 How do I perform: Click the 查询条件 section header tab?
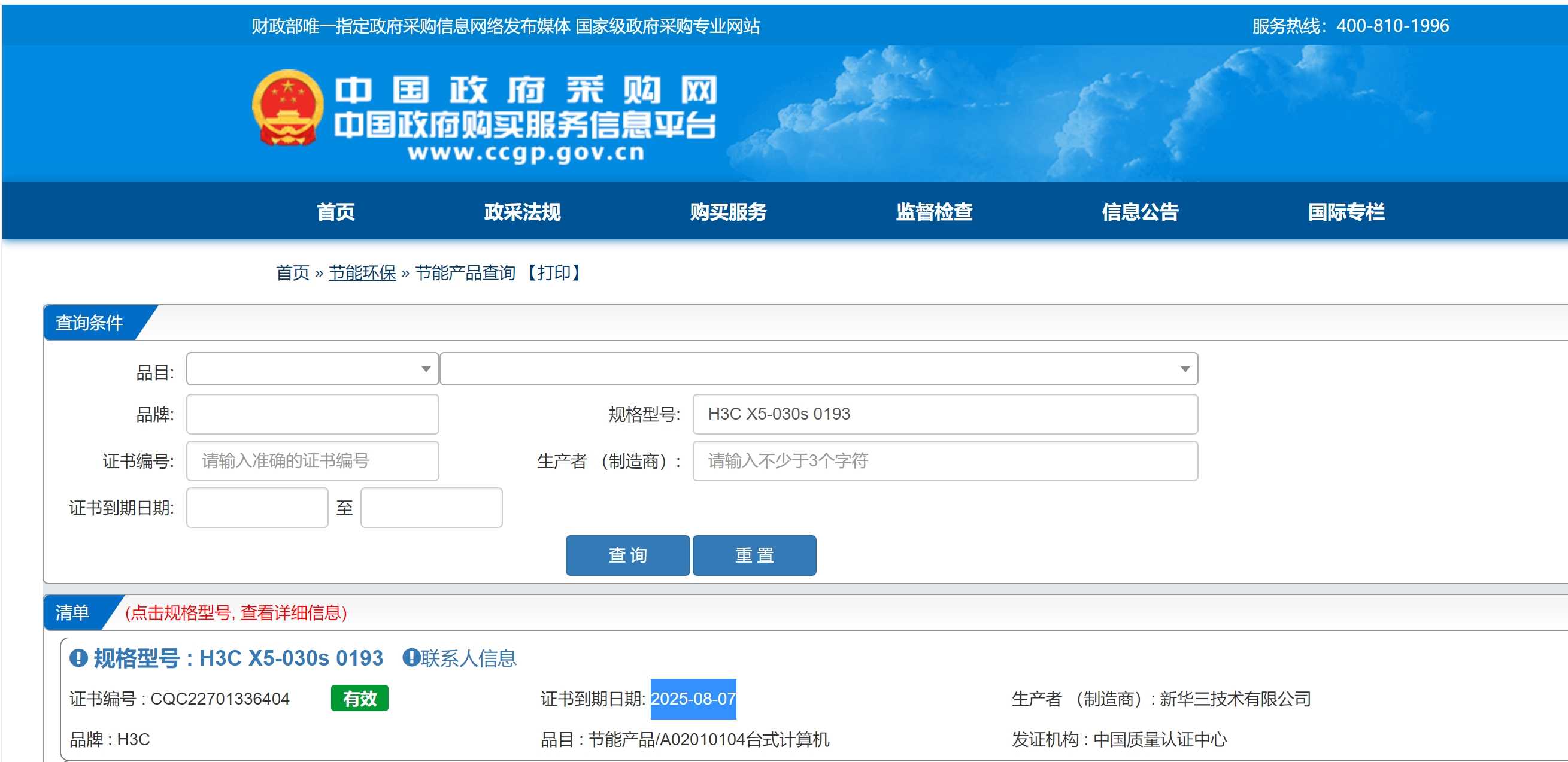89,323
